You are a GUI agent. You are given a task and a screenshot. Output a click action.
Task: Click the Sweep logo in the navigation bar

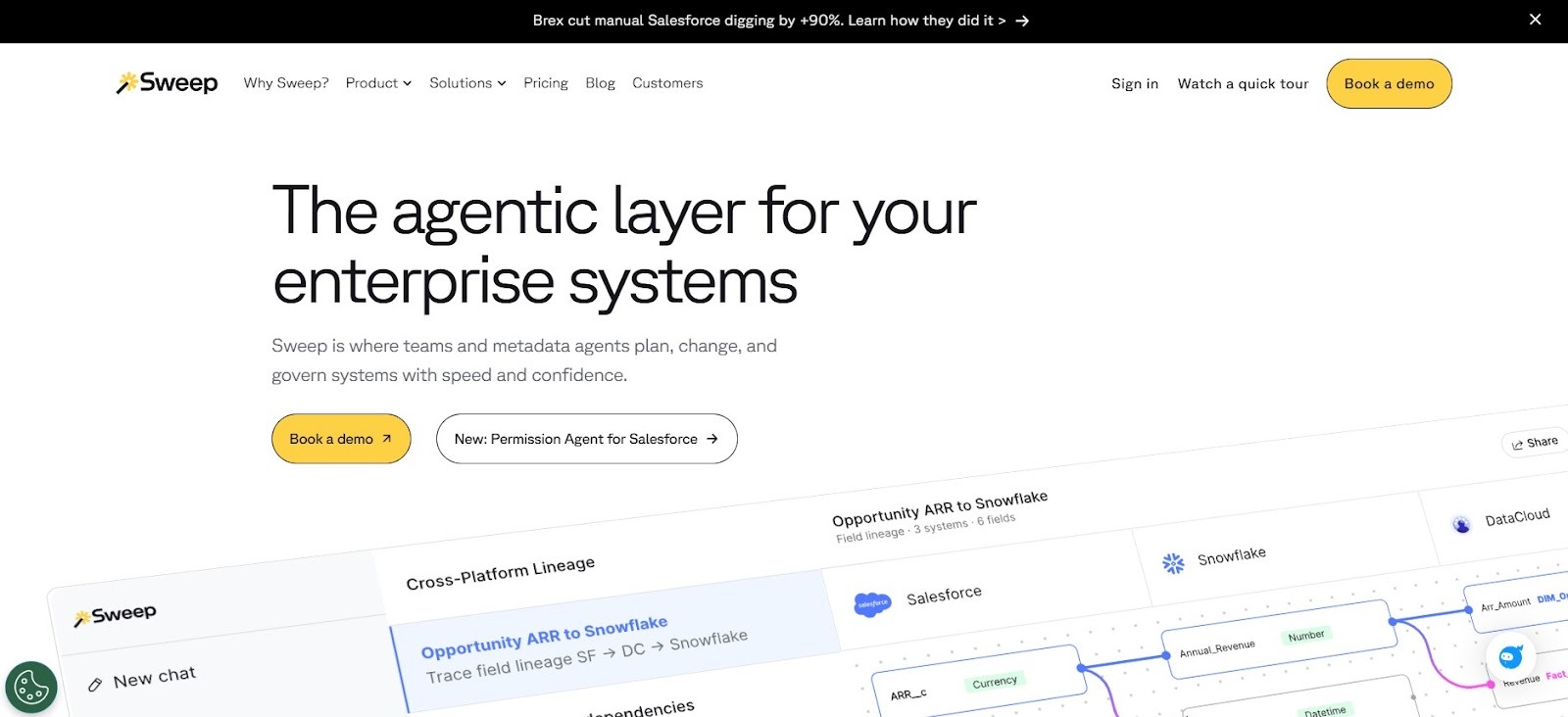click(x=167, y=83)
